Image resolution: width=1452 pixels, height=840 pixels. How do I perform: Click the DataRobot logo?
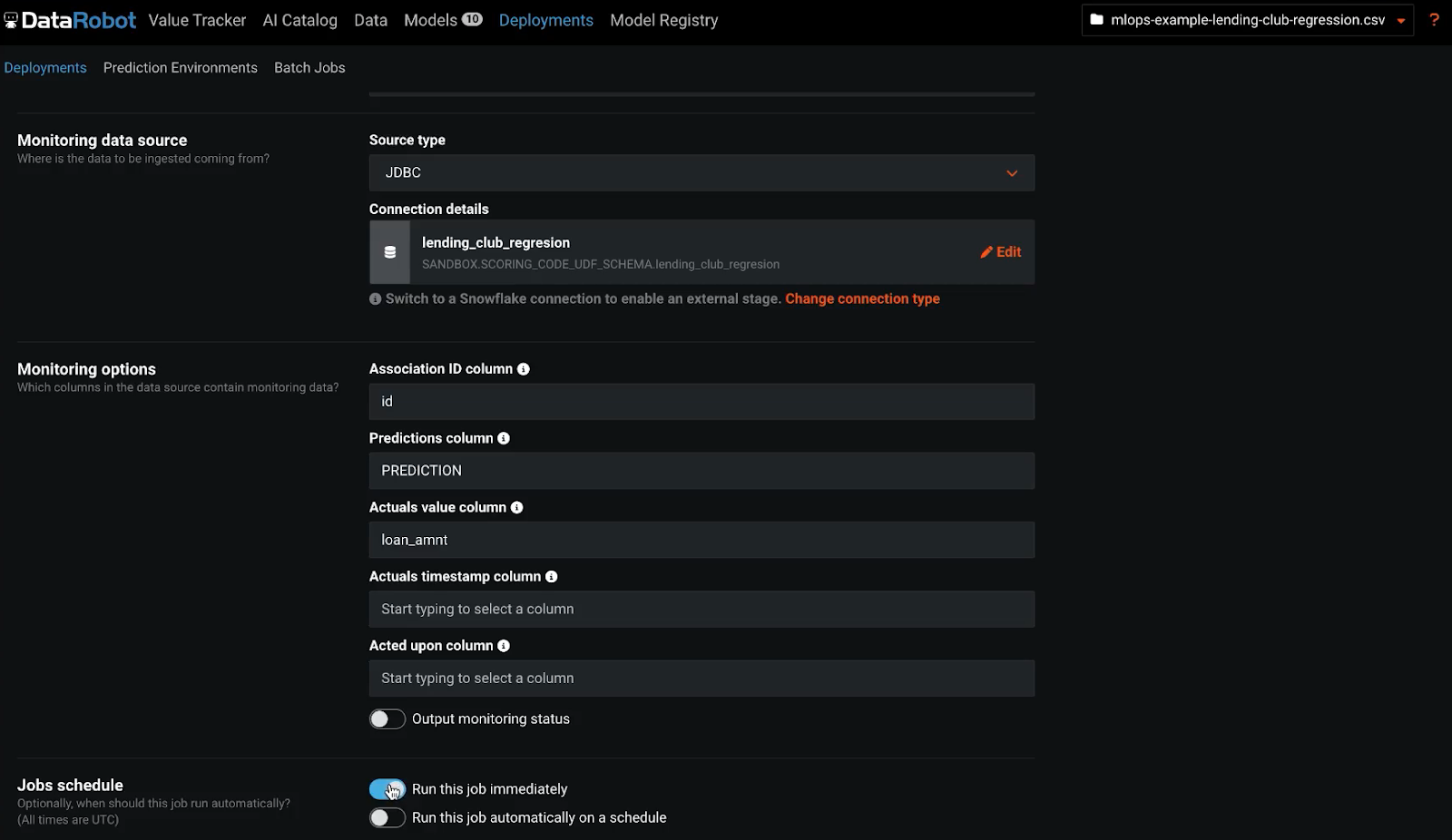point(70,20)
